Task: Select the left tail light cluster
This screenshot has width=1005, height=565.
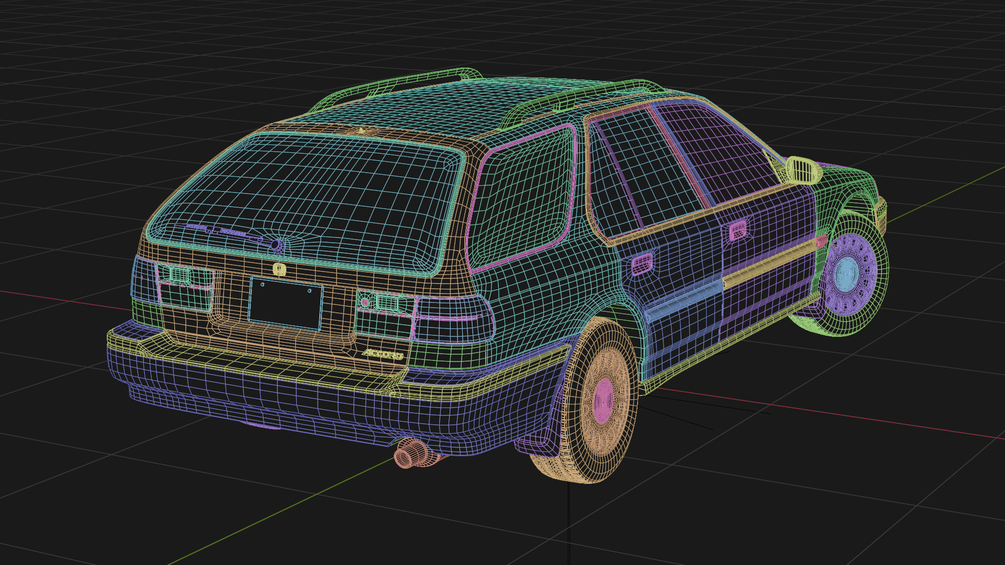Action: pos(172,283)
